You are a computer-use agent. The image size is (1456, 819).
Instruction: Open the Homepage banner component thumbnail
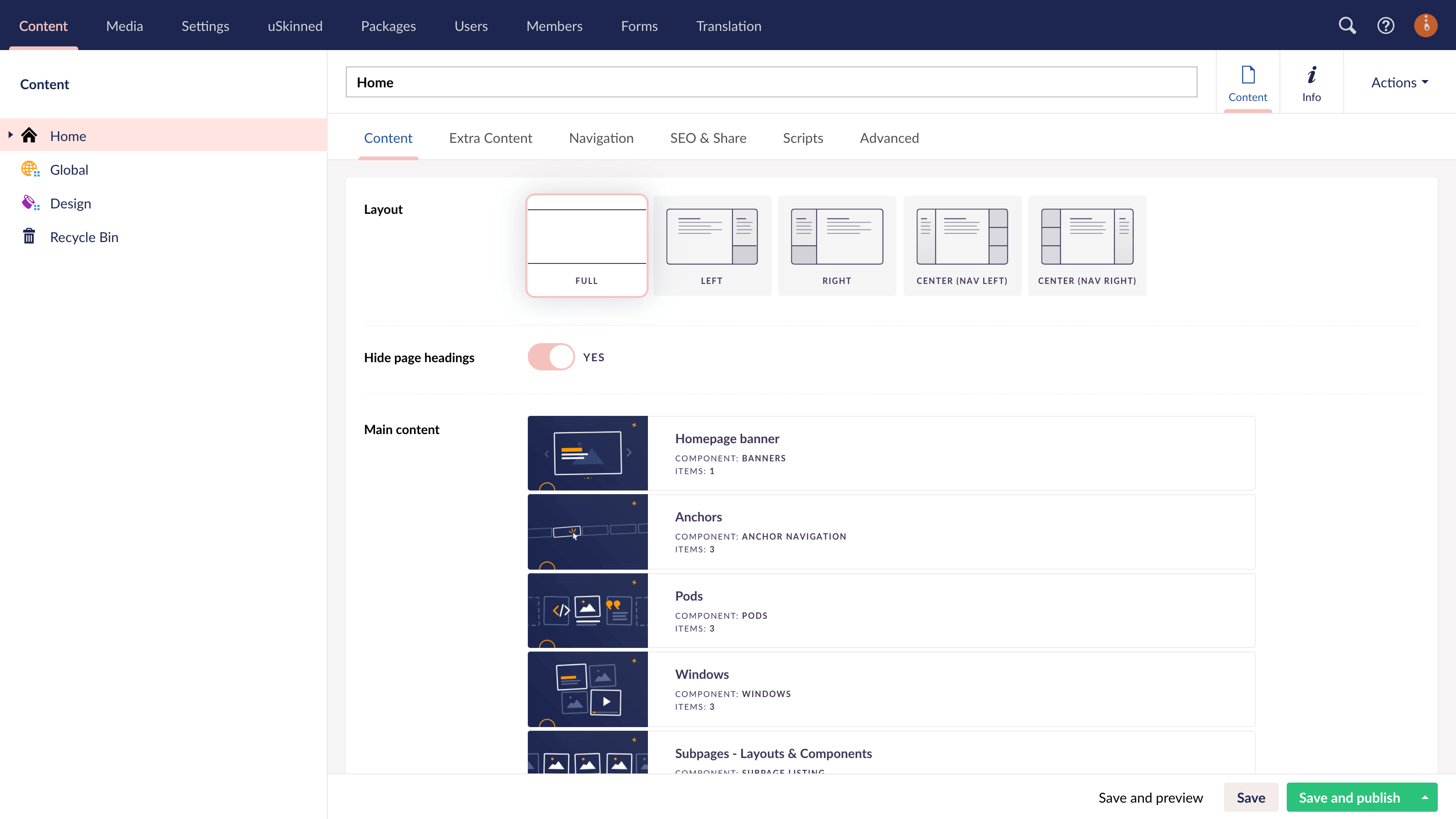[x=587, y=453]
